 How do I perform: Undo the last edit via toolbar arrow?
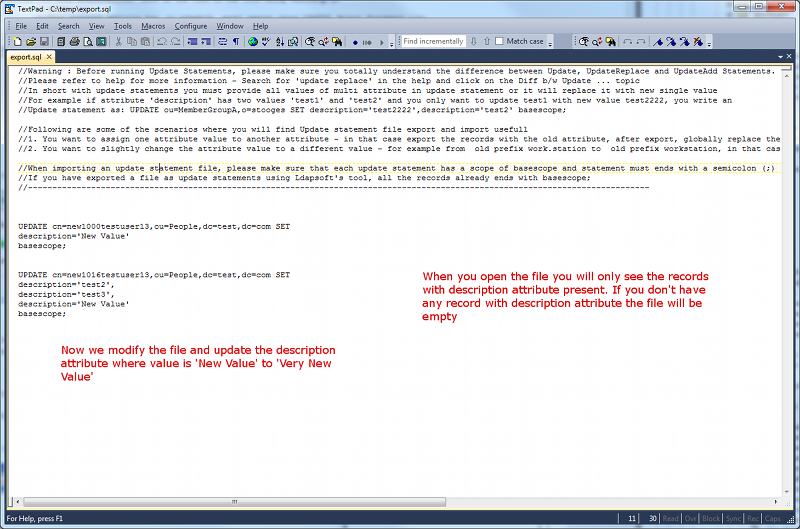pos(162,42)
